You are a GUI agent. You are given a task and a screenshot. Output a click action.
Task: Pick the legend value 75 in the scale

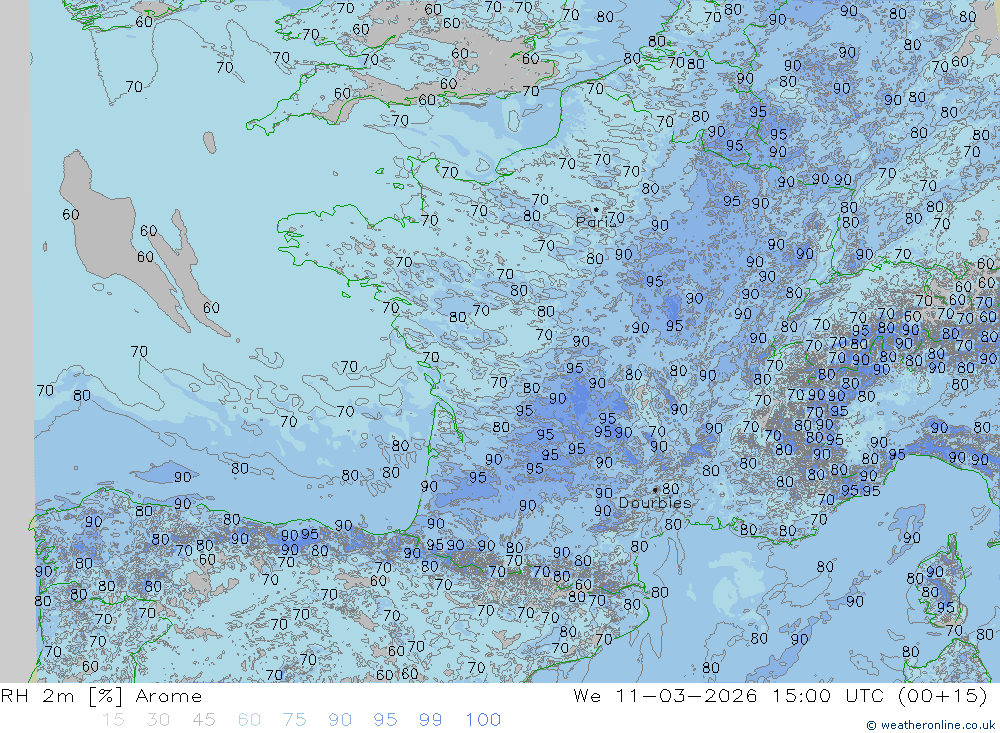point(294,720)
